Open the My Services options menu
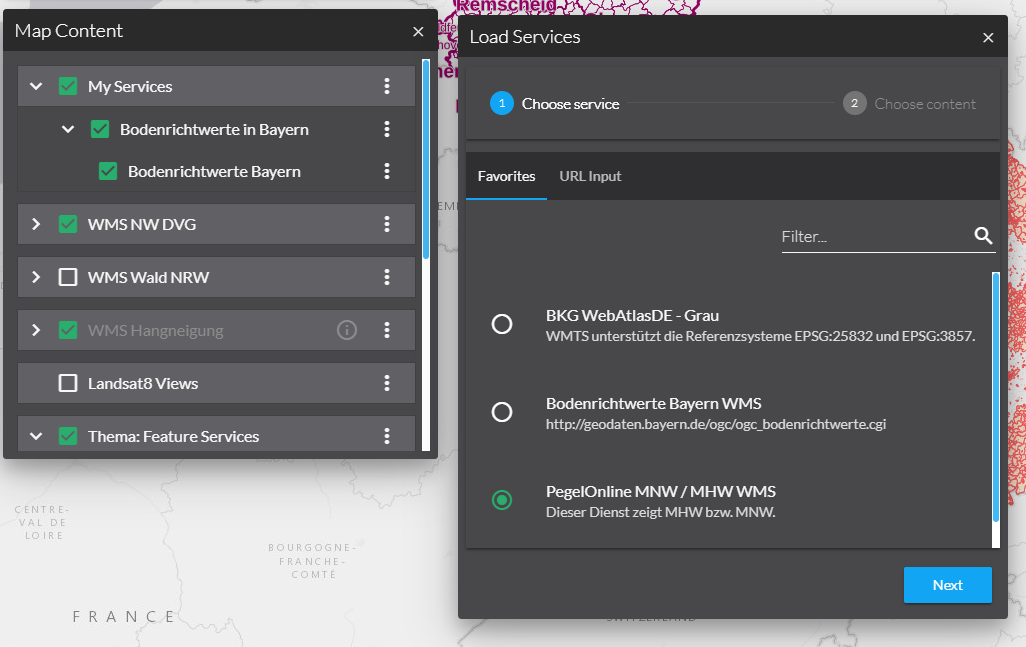Image resolution: width=1026 pixels, height=647 pixels. click(x=388, y=86)
